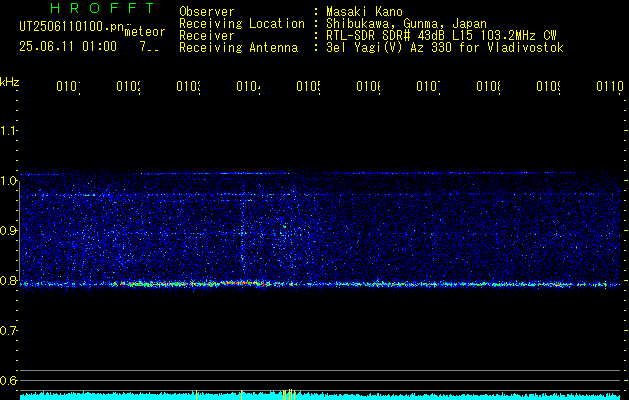Screen dimensions: 629x400
Task: Click the 0.8 frequency axis label
Action: click(x=8, y=280)
